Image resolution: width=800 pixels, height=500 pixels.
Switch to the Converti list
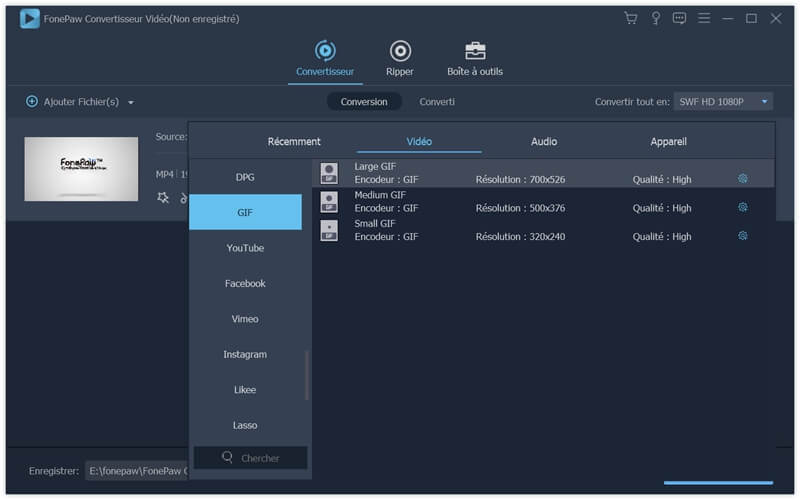(437, 102)
